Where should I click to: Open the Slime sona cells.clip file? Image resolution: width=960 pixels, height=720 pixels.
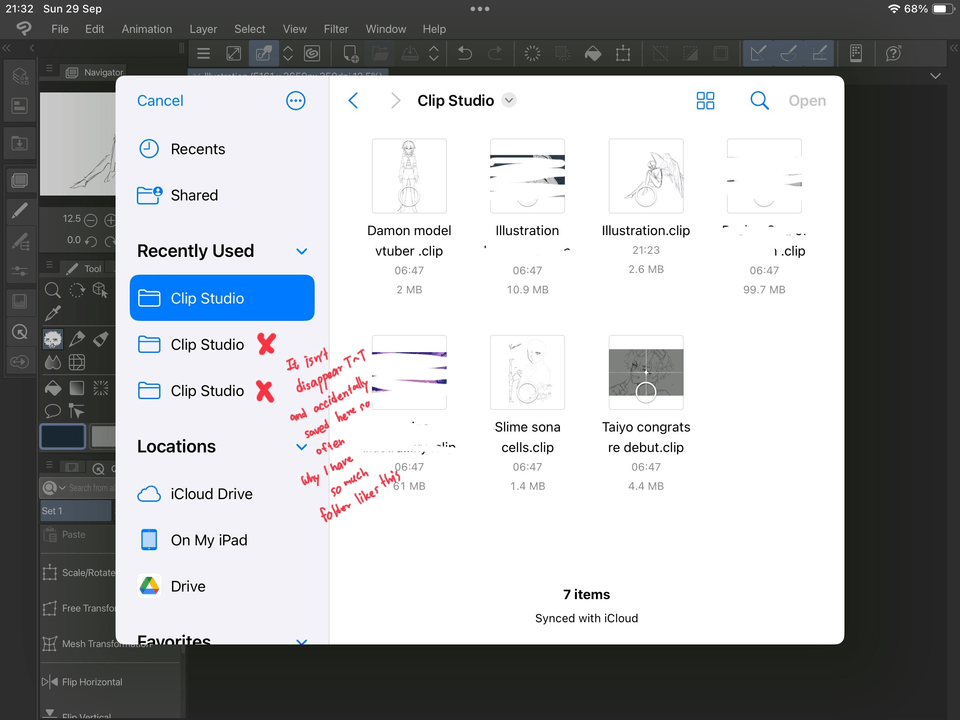point(527,372)
